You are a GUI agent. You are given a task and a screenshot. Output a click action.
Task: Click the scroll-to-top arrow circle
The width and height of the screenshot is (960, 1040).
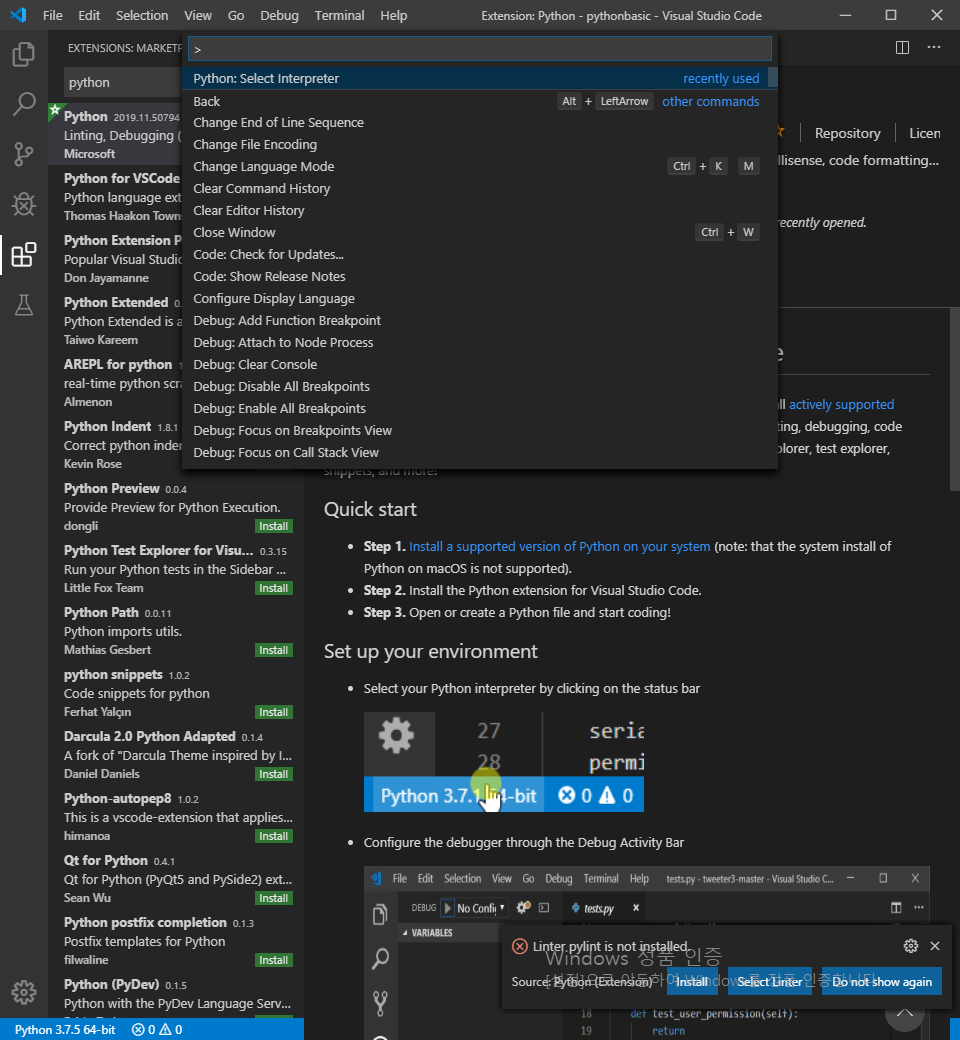click(905, 1012)
